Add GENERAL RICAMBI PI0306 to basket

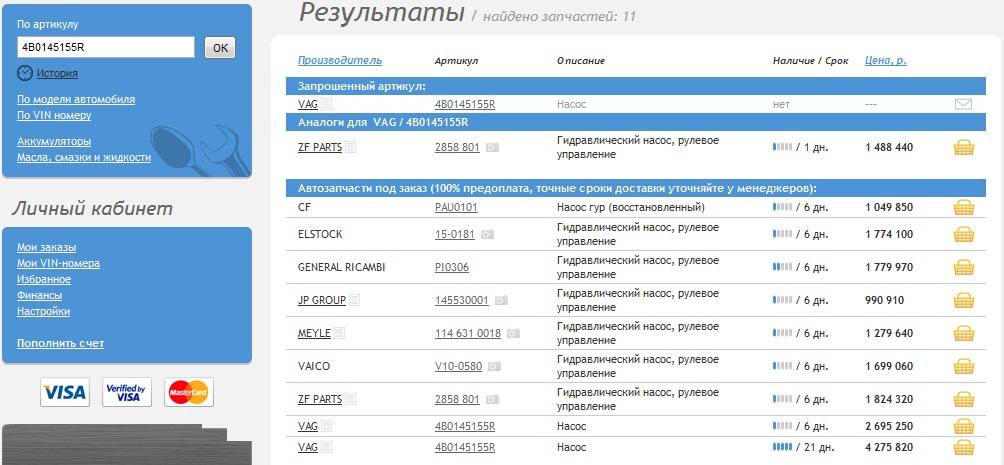coord(964,267)
